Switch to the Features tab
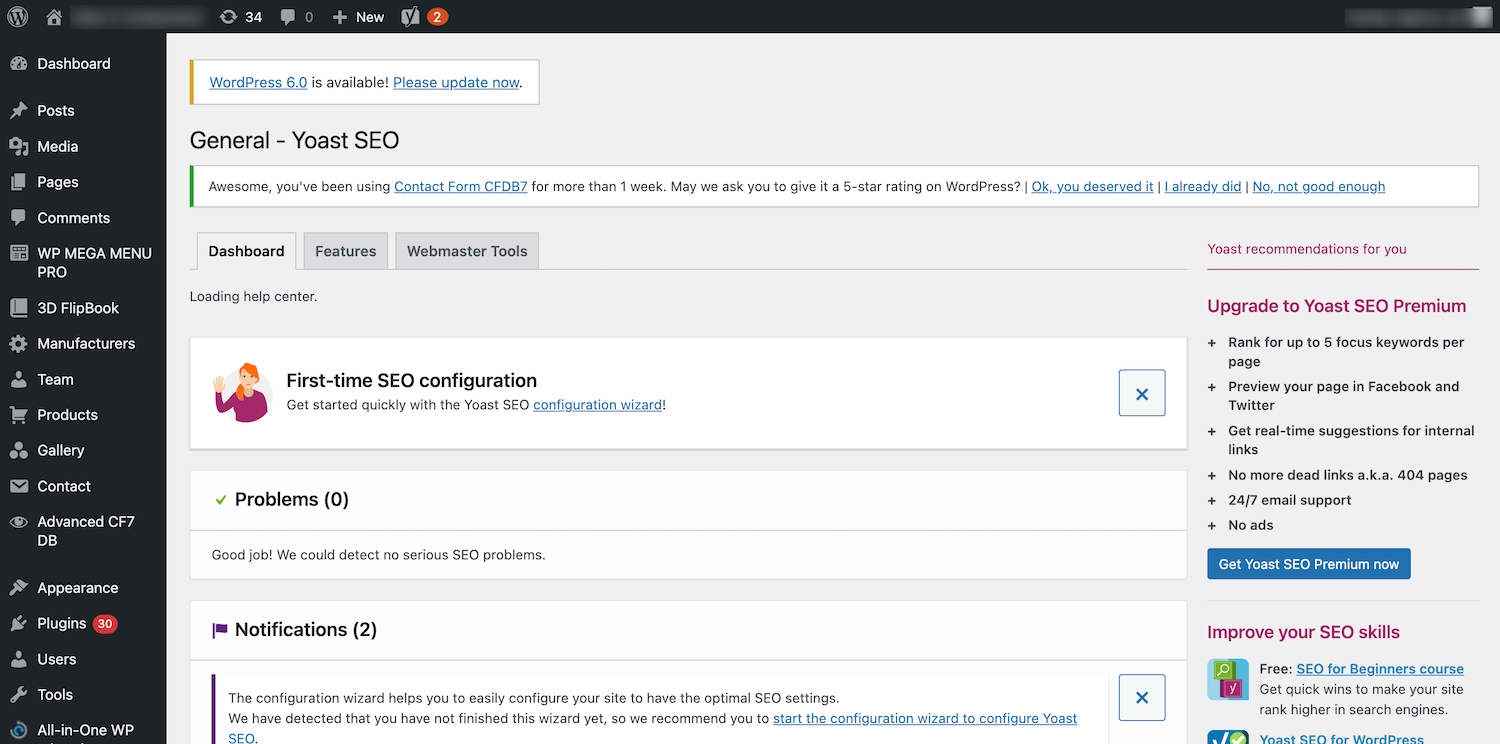This screenshot has height=744, width=1500. click(346, 251)
